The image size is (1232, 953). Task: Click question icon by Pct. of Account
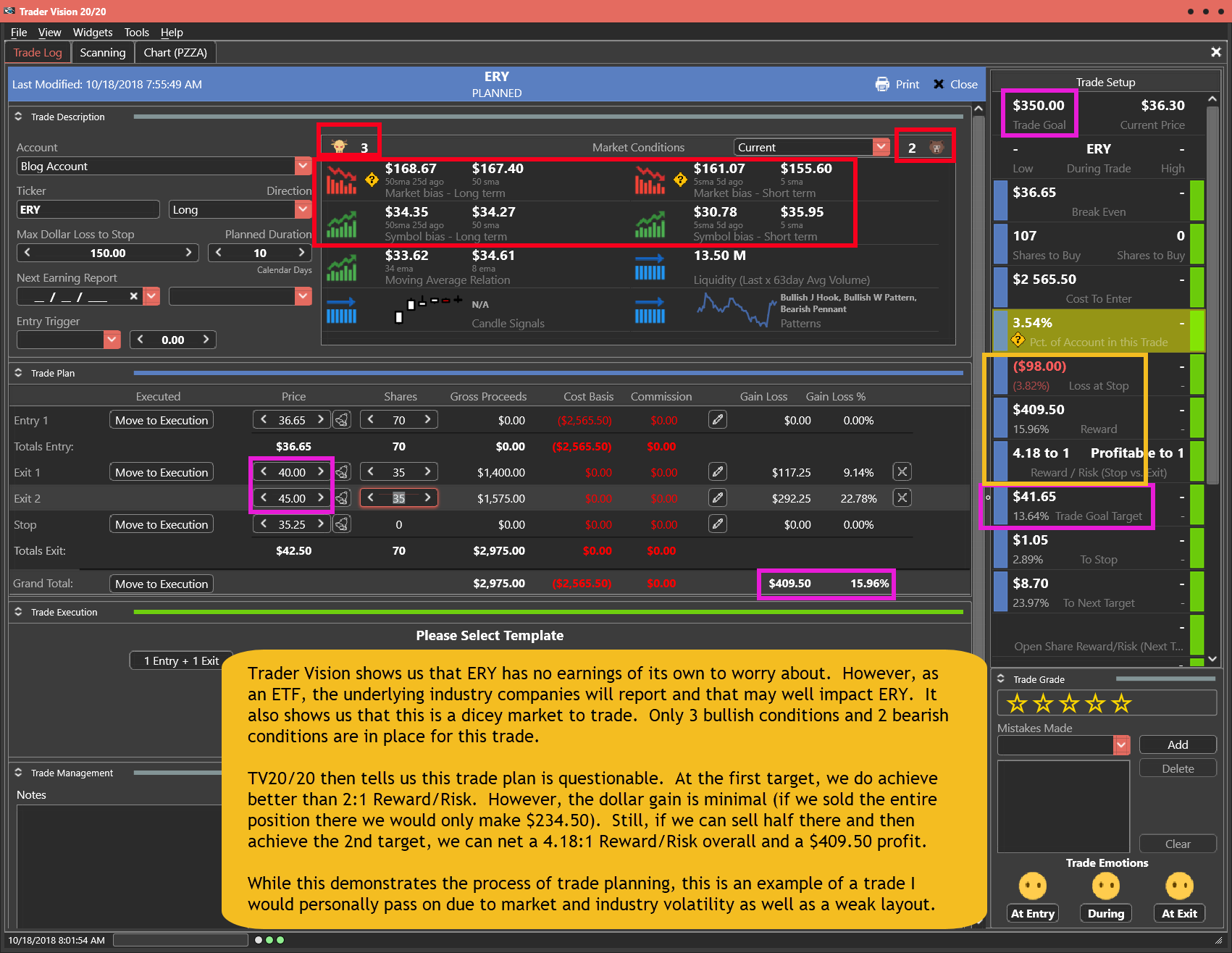pos(1018,340)
